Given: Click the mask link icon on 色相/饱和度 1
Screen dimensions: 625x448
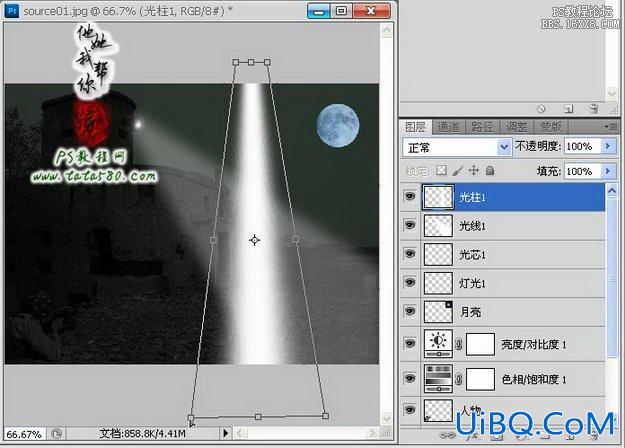Looking at the screenshot, I should [x=459, y=379].
